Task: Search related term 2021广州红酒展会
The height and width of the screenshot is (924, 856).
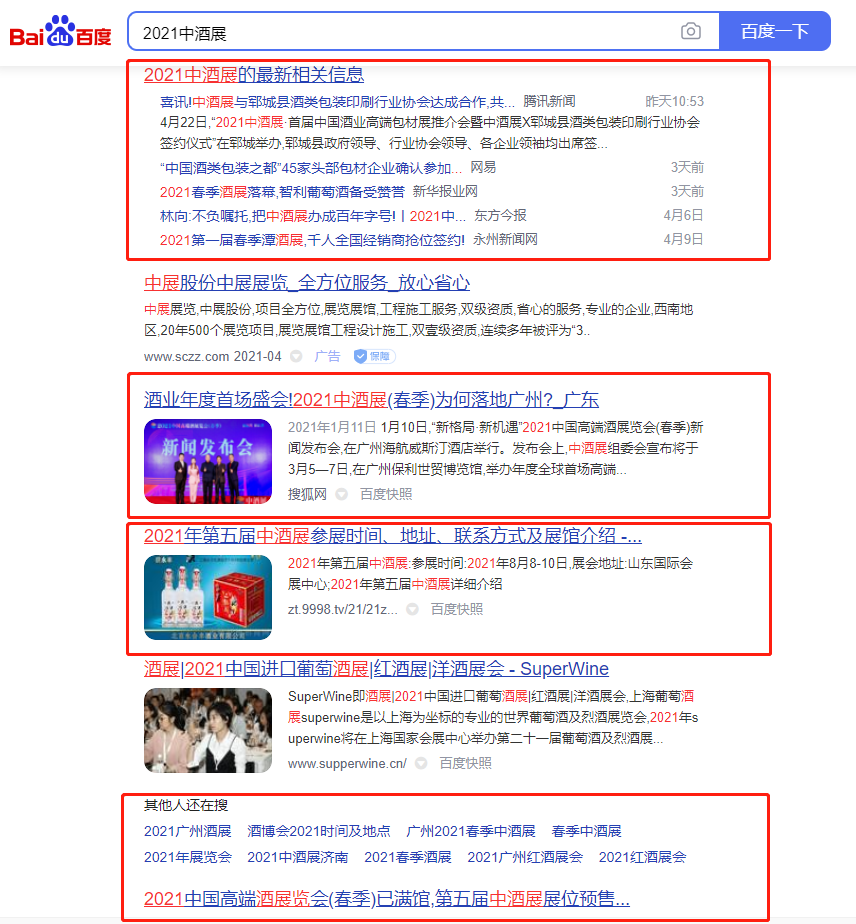Action: (x=525, y=857)
